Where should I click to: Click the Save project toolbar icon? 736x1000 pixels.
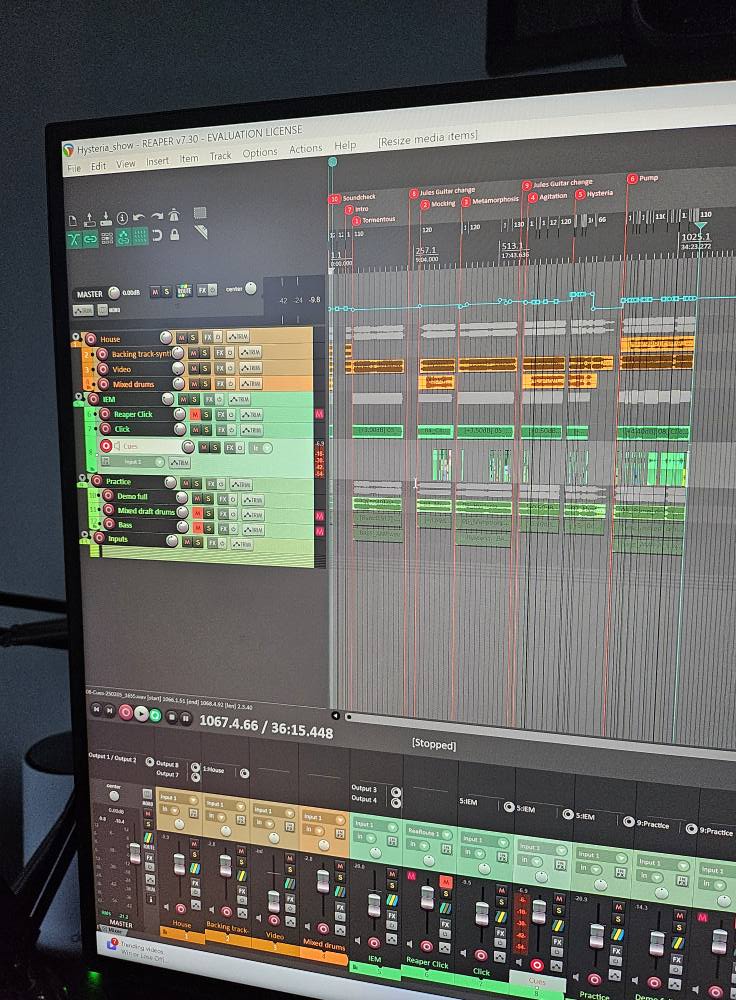tap(106, 219)
